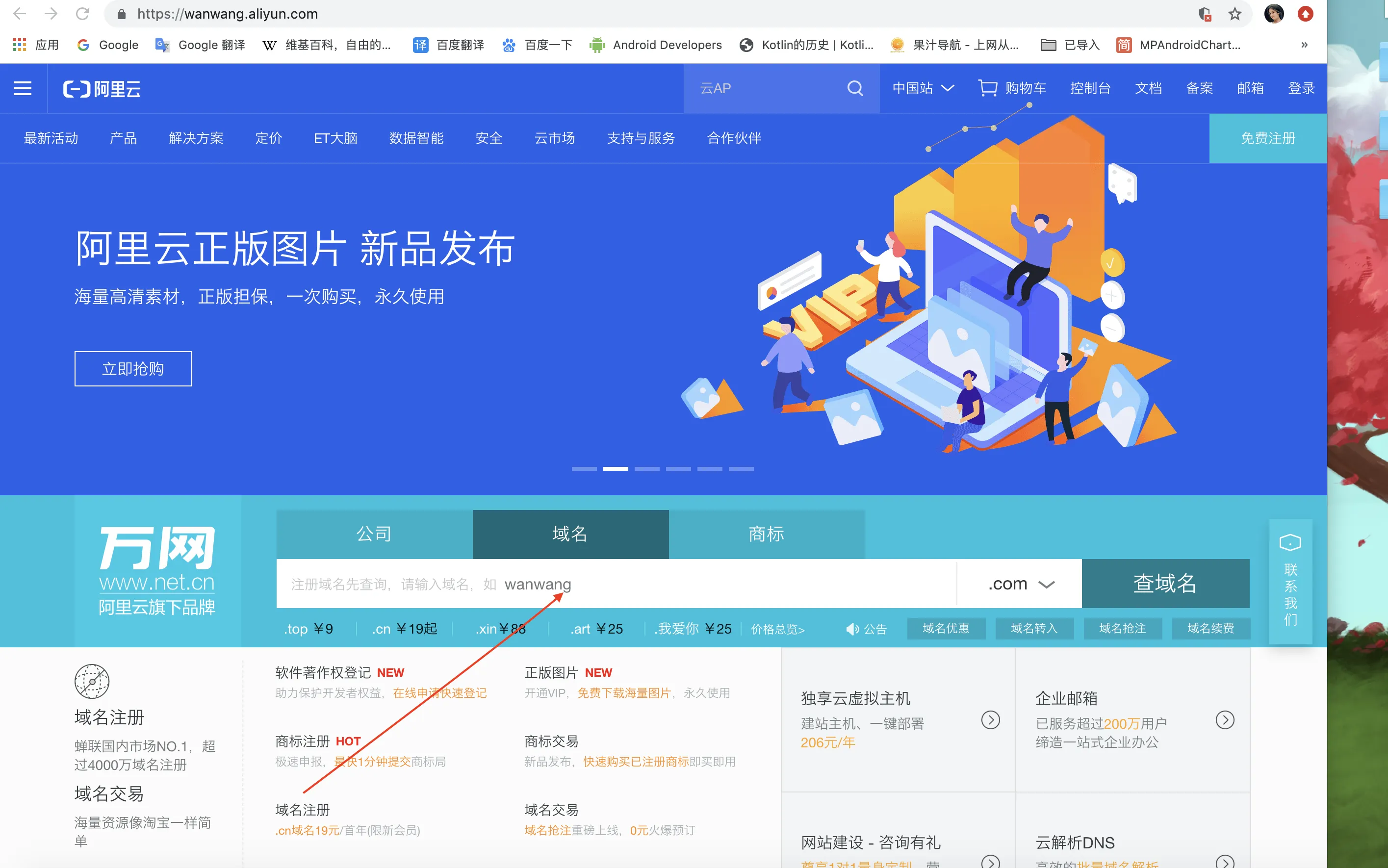
Task: Click the 免费注册 button
Action: tap(1268, 138)
